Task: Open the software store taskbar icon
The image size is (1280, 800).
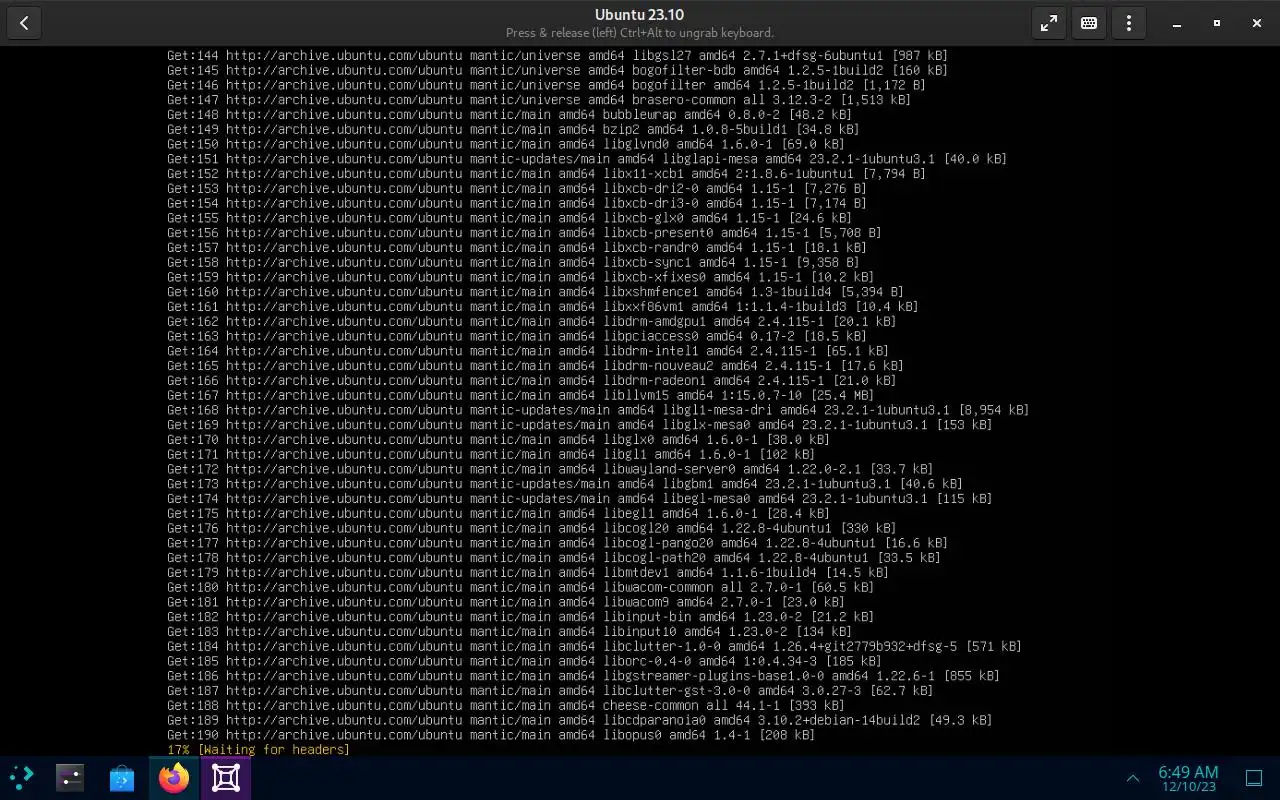Action: 122,778
